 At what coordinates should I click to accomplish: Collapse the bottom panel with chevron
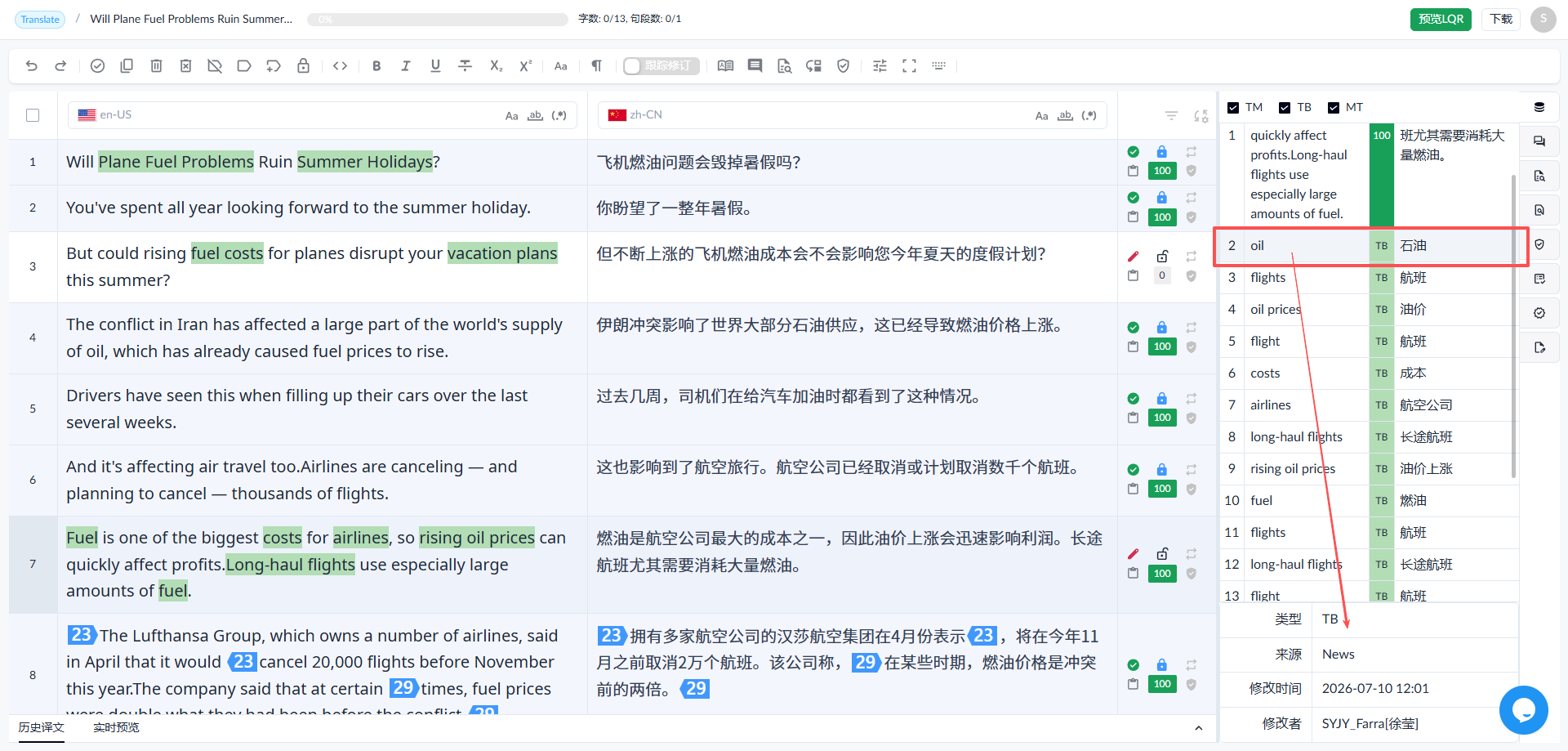pyautogui.click(x=1198, y=728)
